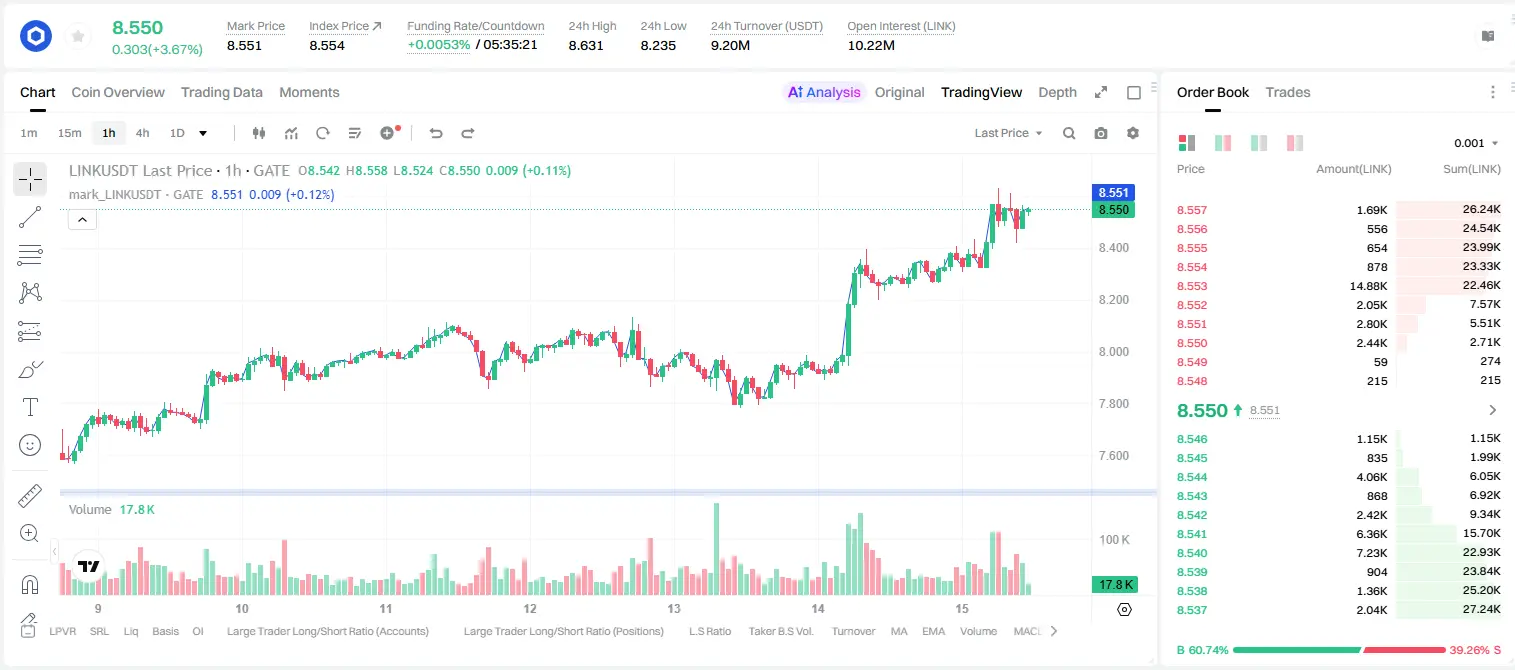Expand more timeframe options after 1D
The height and width of the screenshot is (670, 1515).
point(203,133)
